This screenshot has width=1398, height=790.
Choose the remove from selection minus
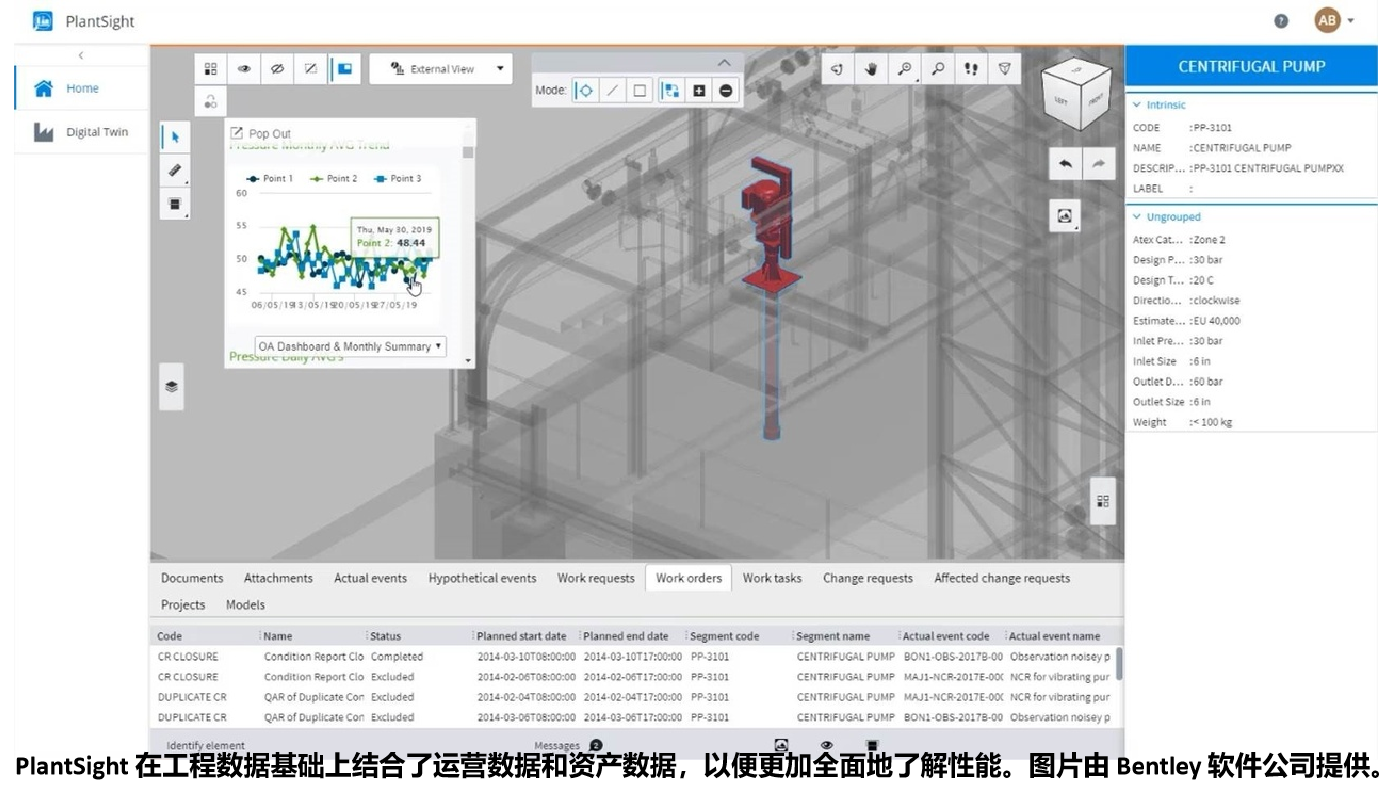pos(726,90)
